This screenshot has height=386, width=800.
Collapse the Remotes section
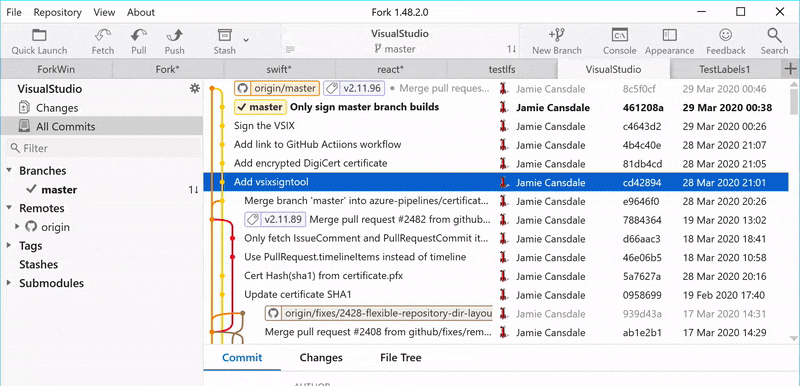click(9, 208)
